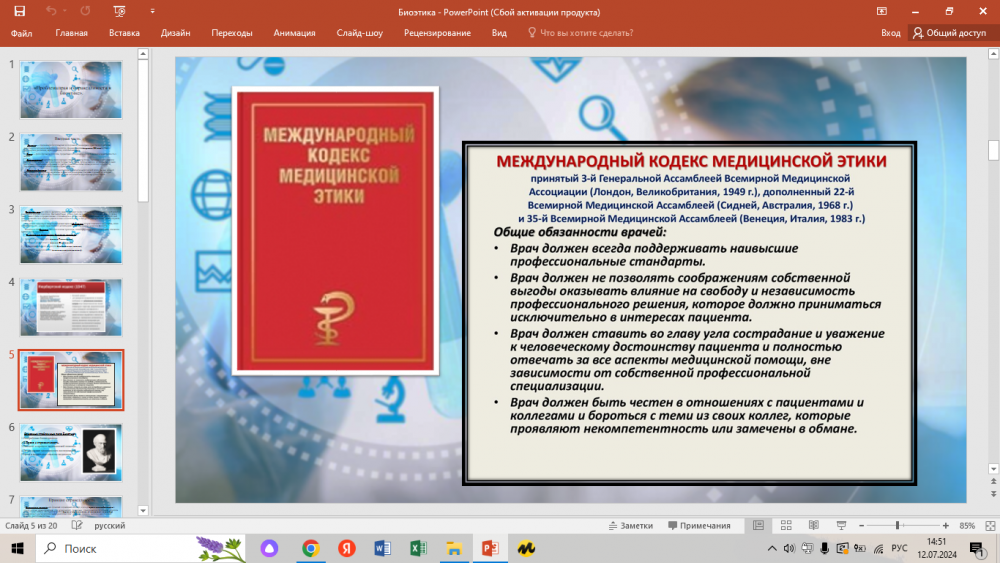Click the slide title 'МЕЖДУНАРОДНЫЙ КОДЕКС МЕДИЦИНСКОЙ ЭТИКИ'
Image resolution: width=1000 pixels, height=563 pixels.
tap(691, 161)
